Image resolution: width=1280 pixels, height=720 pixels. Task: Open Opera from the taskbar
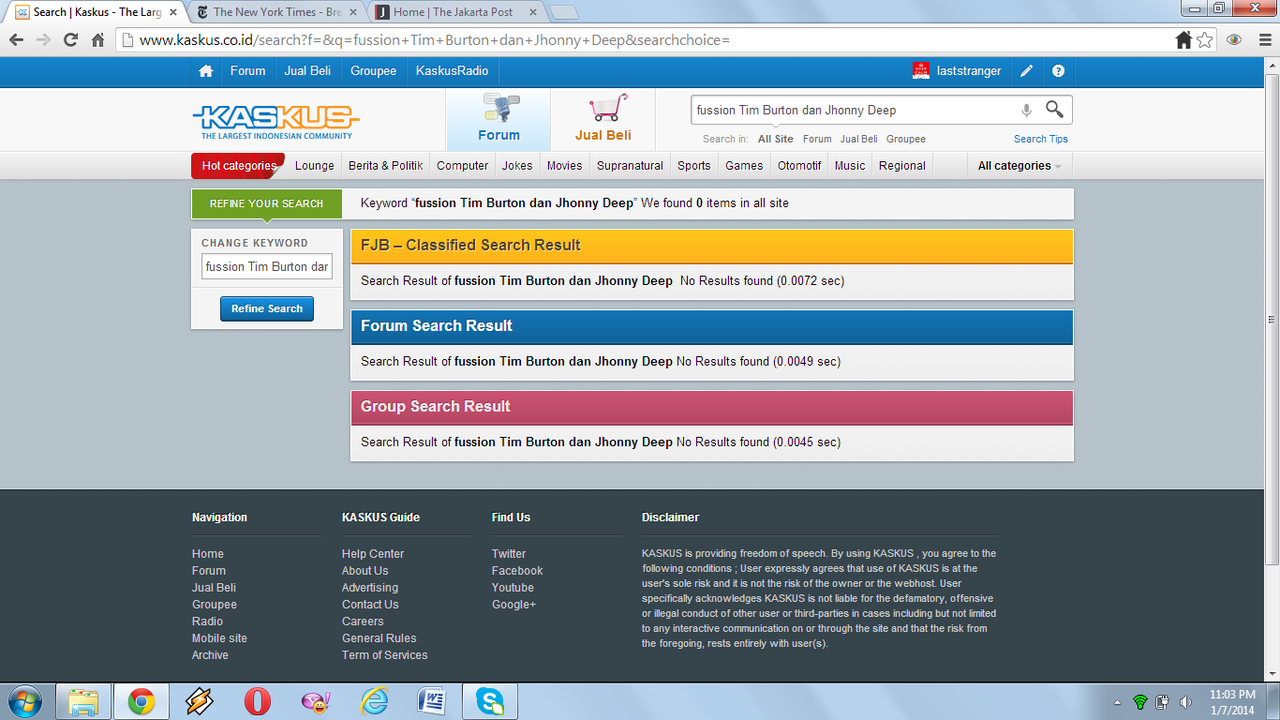[257, 702]
